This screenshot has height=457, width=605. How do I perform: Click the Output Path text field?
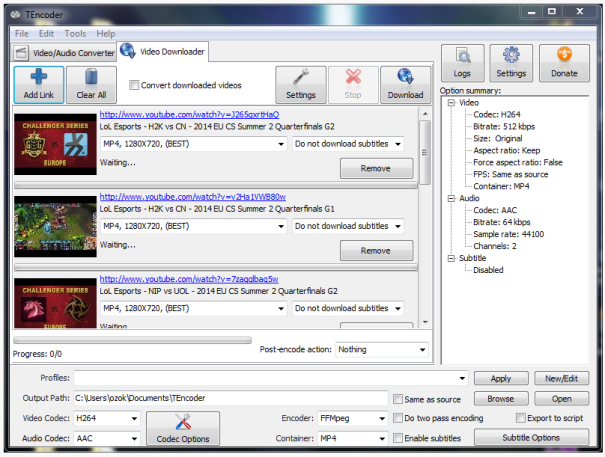(x=231, y=398)
